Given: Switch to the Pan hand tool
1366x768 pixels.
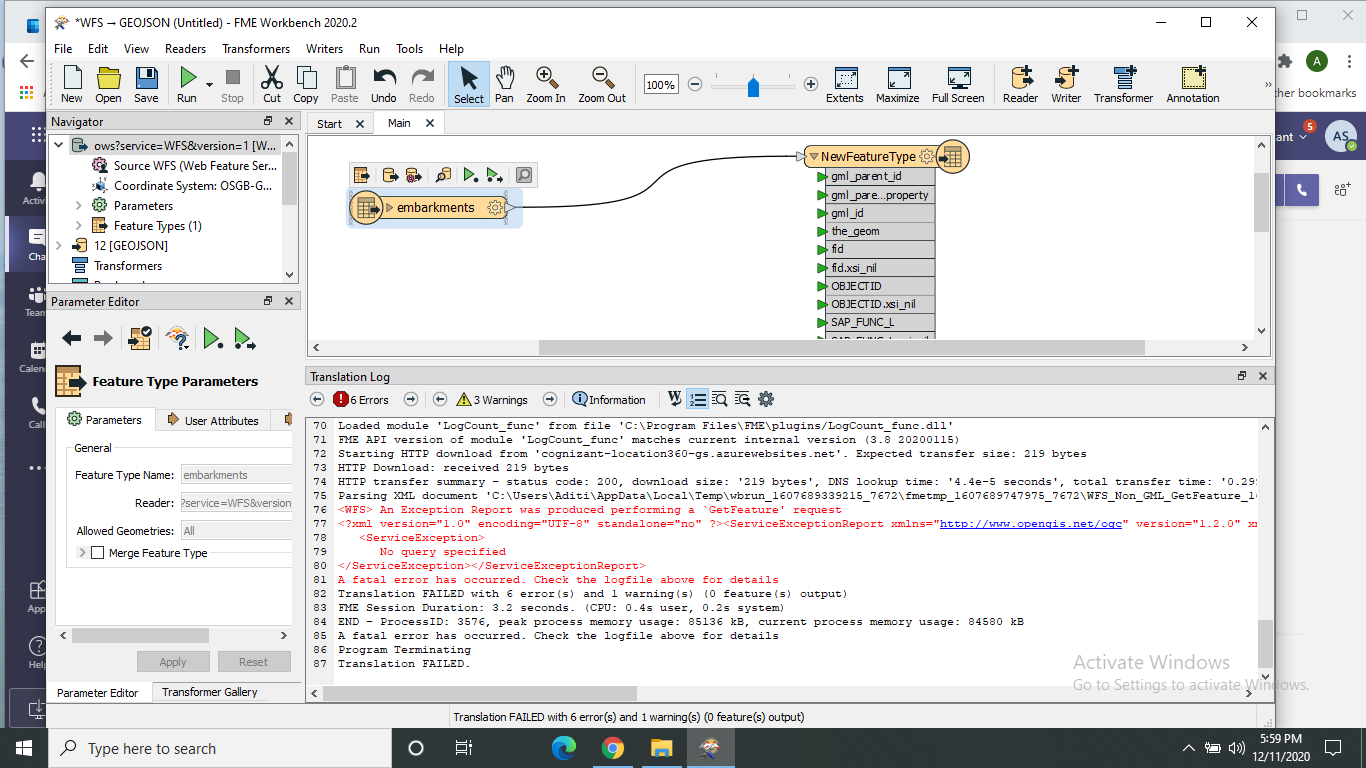Looking at the screenshot, I should tap(504, 84).
